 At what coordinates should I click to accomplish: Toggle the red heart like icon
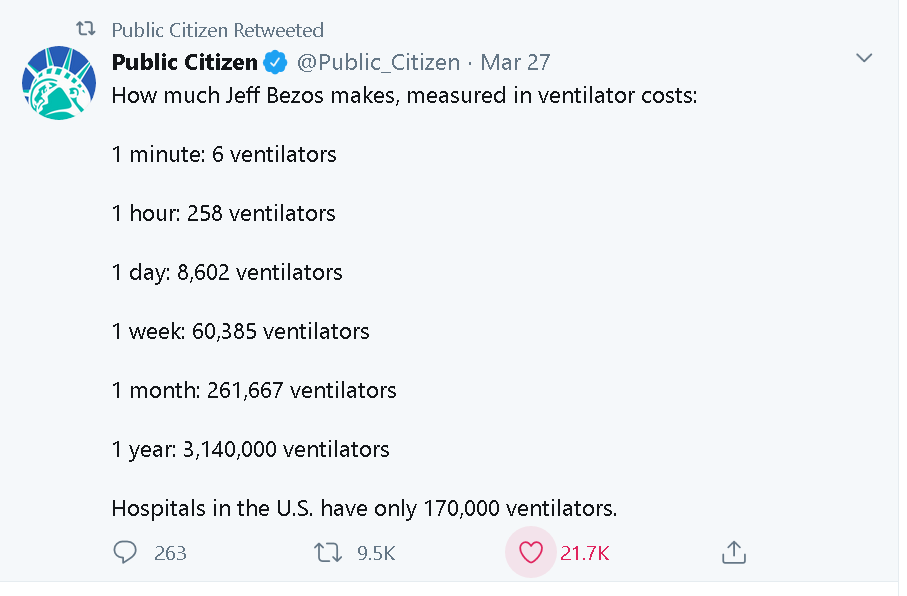click(x=530, y=552)
